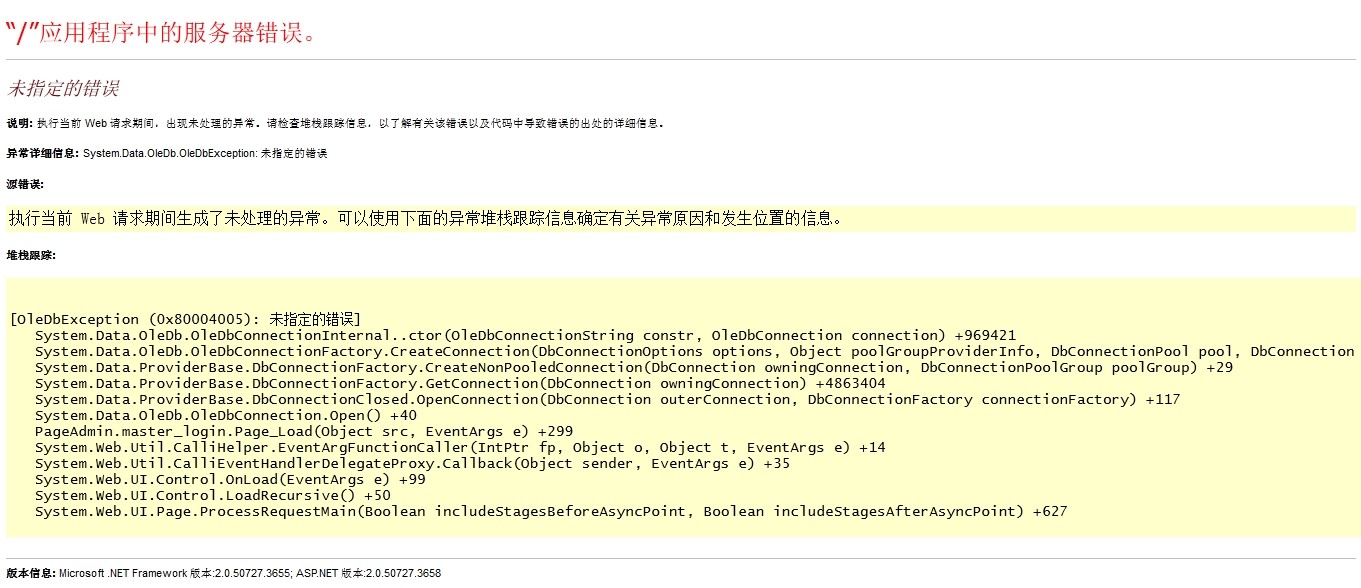Click the Page.ProcessRequestMain stack line

[x=550, y=511]
